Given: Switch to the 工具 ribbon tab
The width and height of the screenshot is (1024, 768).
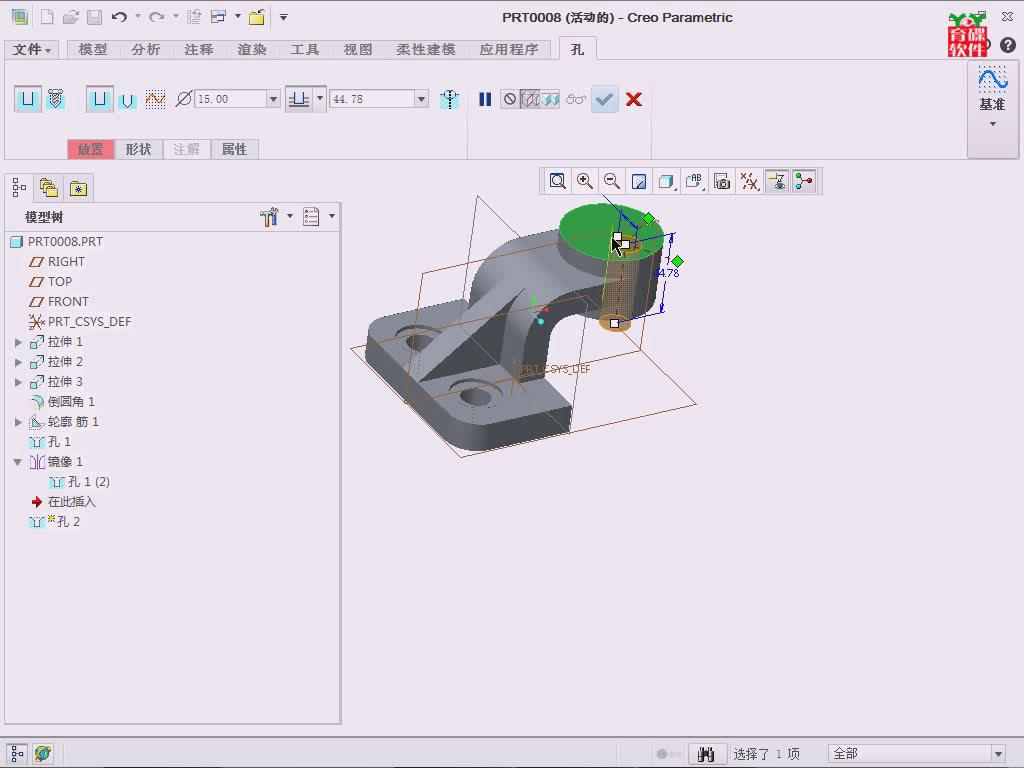Looking at the screenshot, I should (304, 50).
